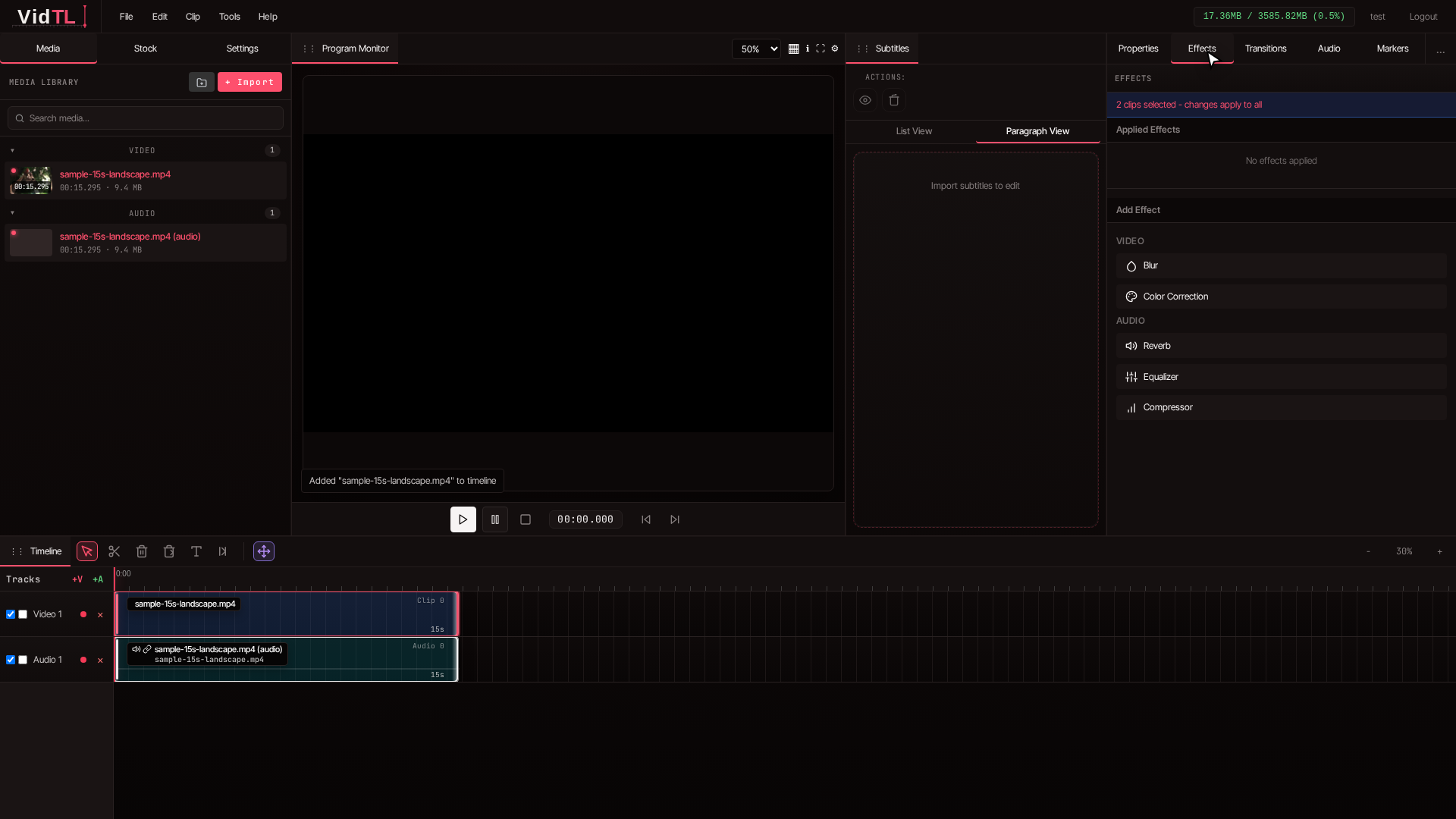Viewport: 1456px width, 819px height.
Task: Click the Pause button in monitor
Action: click(495, 519)
